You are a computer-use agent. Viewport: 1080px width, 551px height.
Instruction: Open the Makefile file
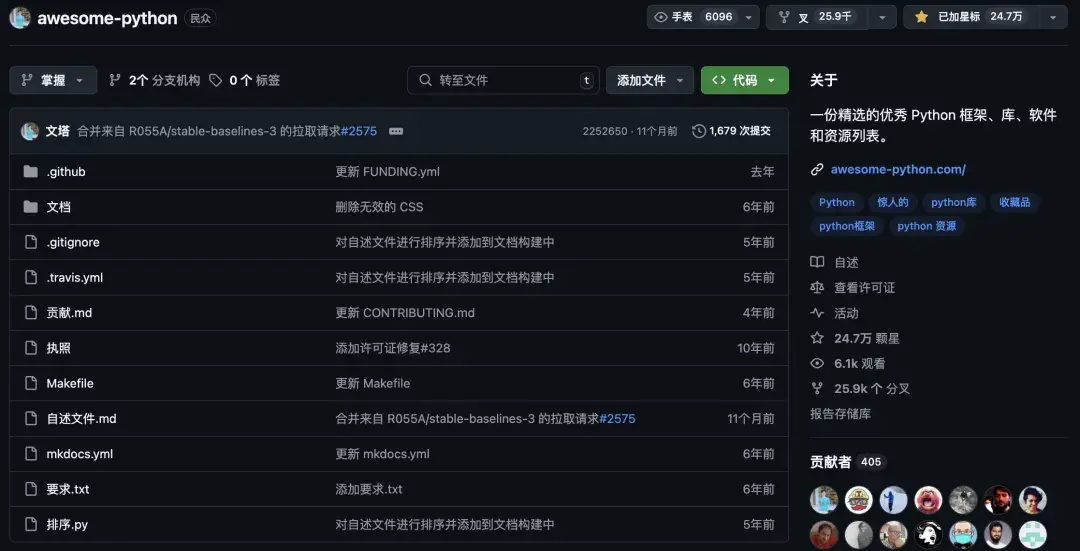coord(70,384)
